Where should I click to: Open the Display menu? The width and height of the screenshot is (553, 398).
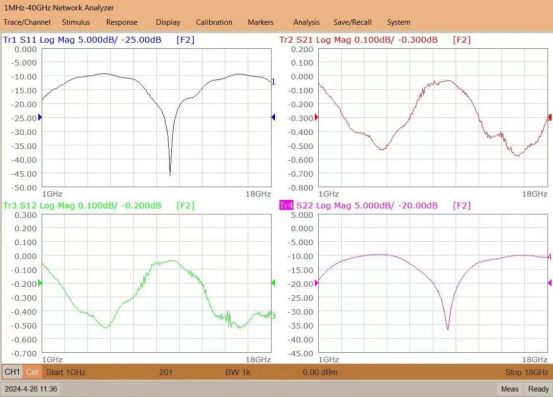[x=168, y=22]
